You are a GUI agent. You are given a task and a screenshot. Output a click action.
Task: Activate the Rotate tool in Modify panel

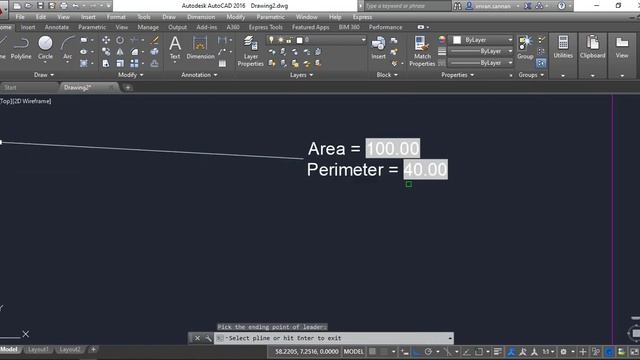point(120,40)
